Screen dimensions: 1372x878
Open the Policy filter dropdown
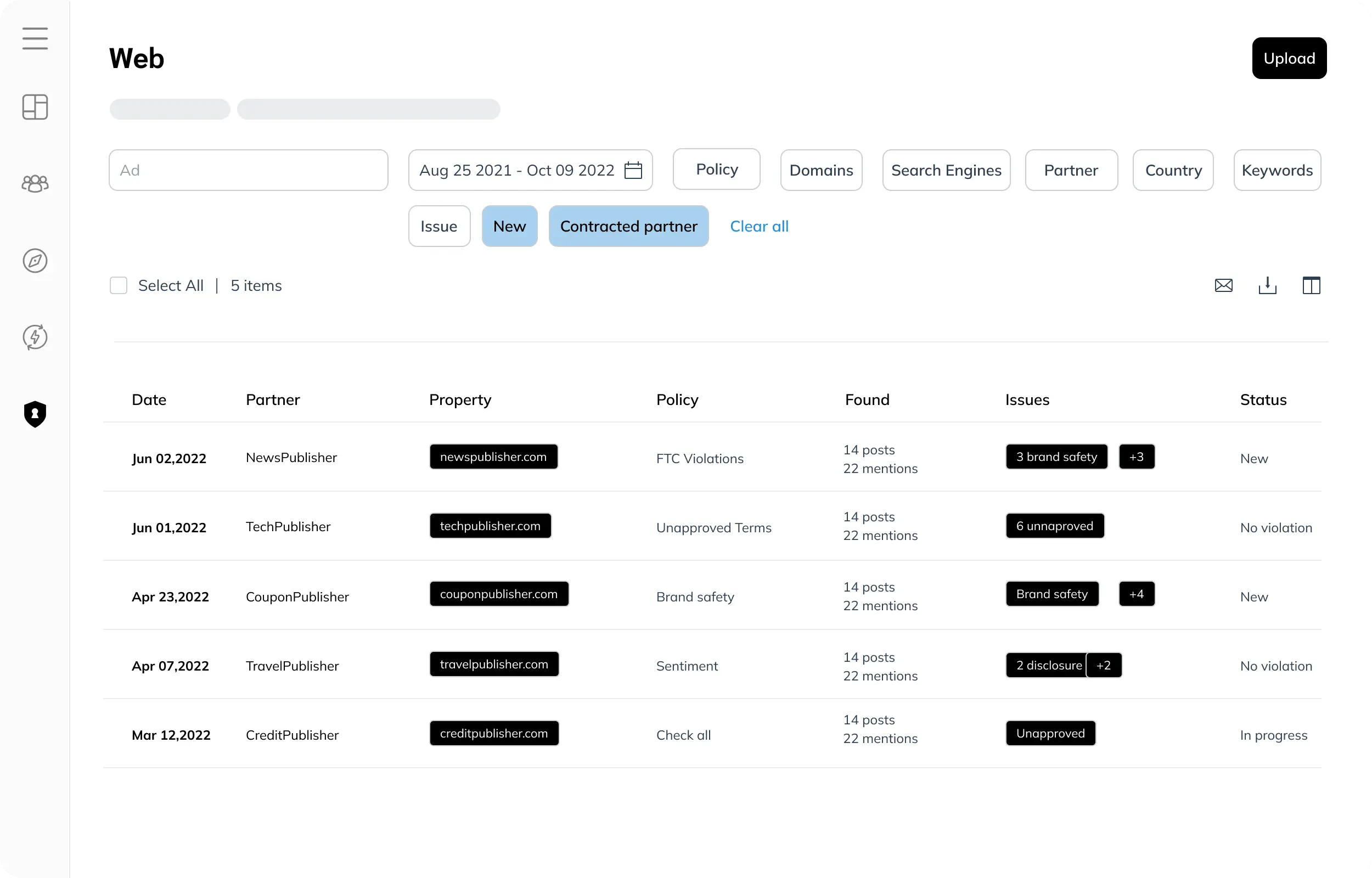pyautogui.click(x=716, y=170)
